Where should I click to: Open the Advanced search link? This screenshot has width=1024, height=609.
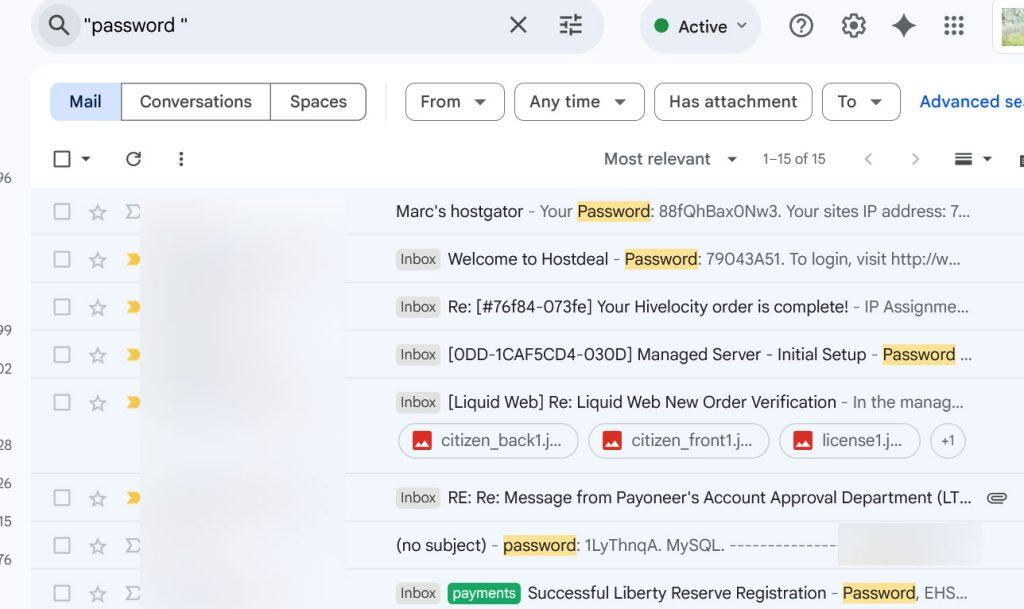click(971, 102)
